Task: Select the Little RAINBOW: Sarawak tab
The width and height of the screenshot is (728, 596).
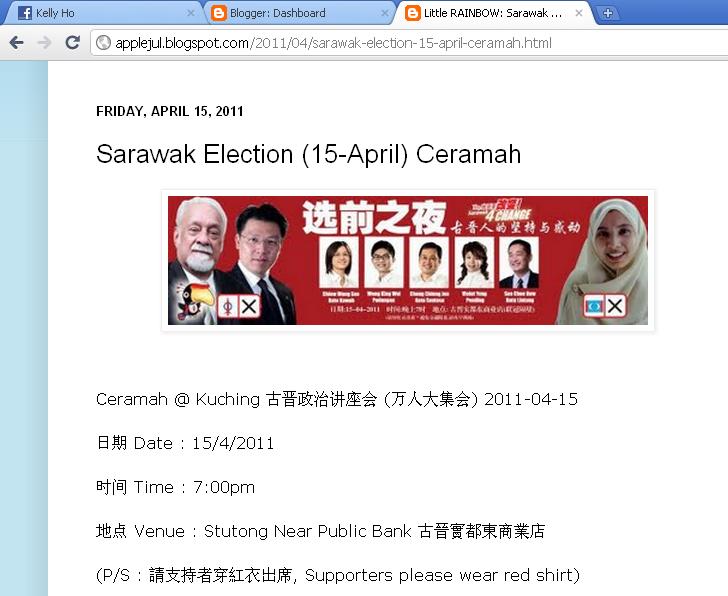Action: click(493, 13)
